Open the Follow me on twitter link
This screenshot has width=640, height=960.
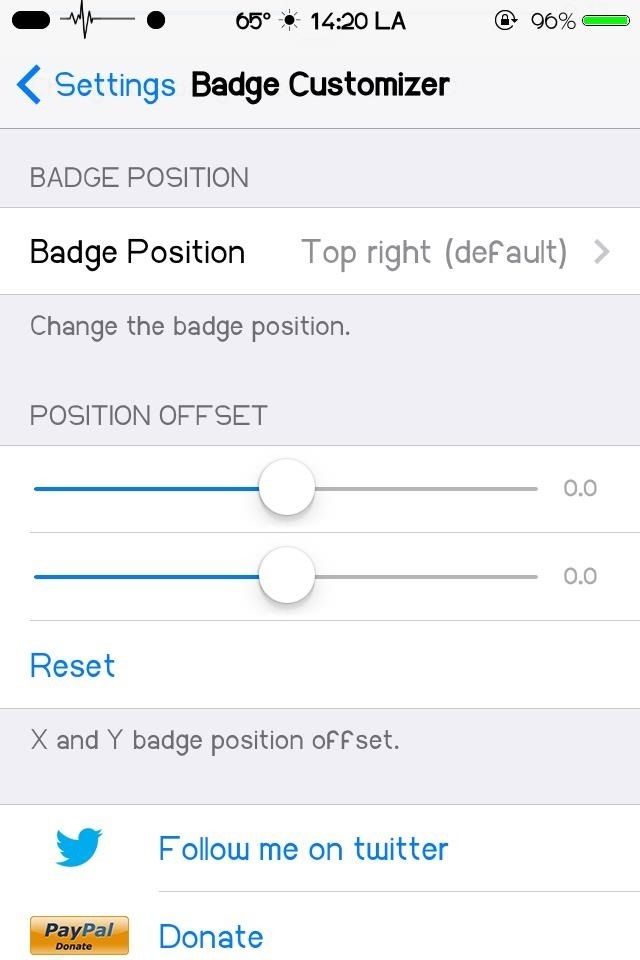303,849
